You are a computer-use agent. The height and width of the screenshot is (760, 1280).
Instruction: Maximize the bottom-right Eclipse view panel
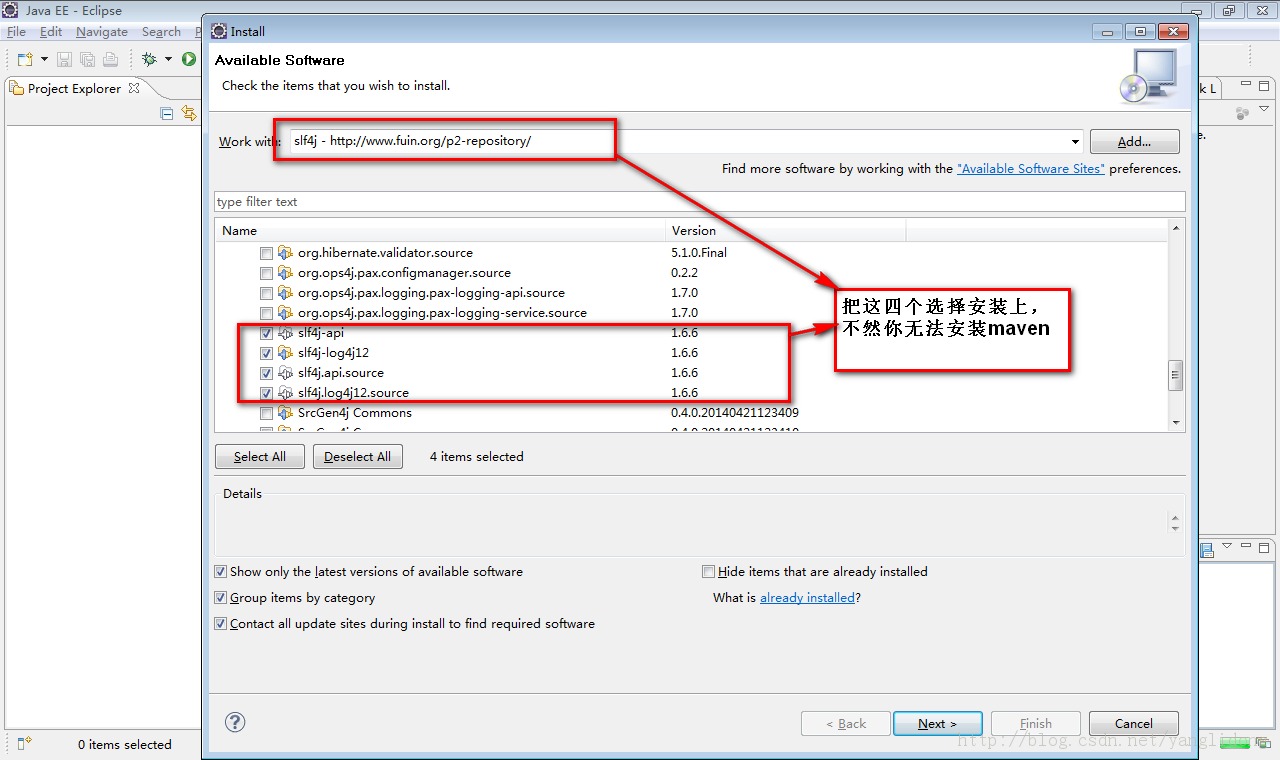tap(1264, 547)
